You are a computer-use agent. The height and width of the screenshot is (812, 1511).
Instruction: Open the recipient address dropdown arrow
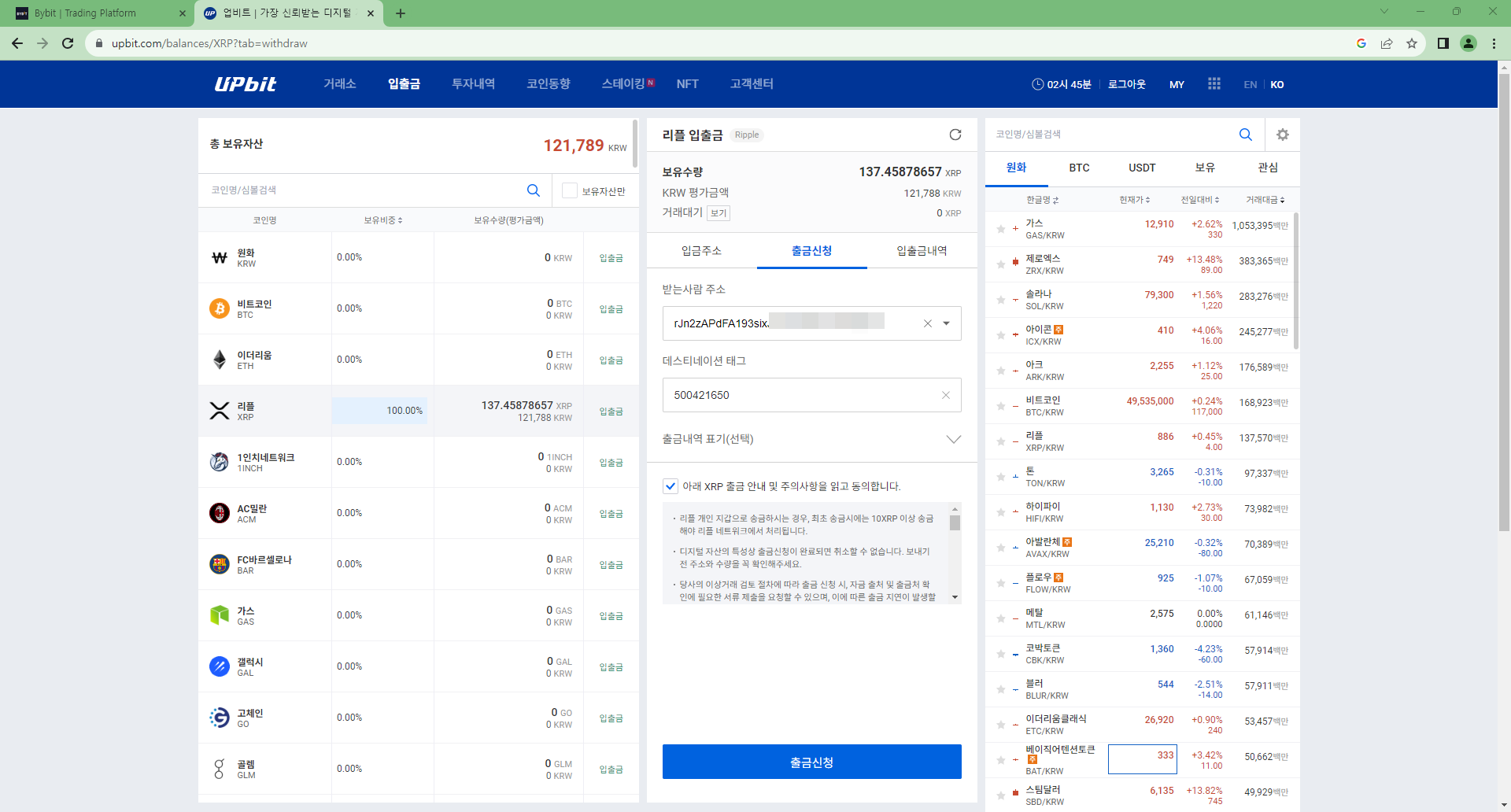click(x=946, y=323)
